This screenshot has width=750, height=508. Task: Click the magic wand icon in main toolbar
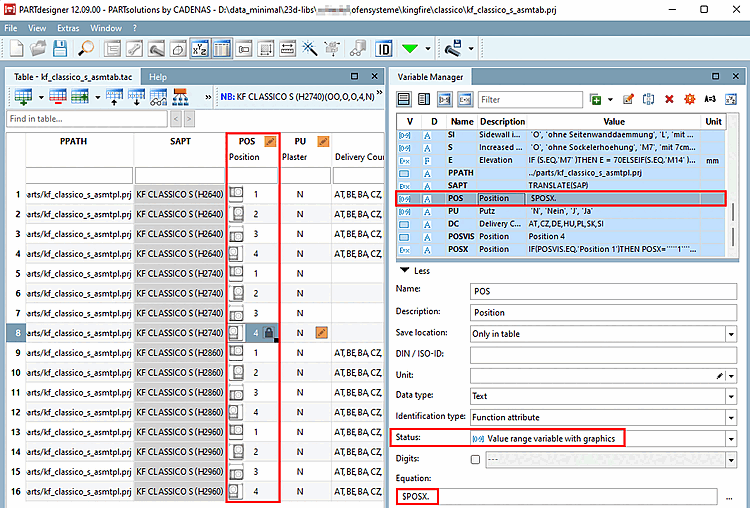coord(309,48)
